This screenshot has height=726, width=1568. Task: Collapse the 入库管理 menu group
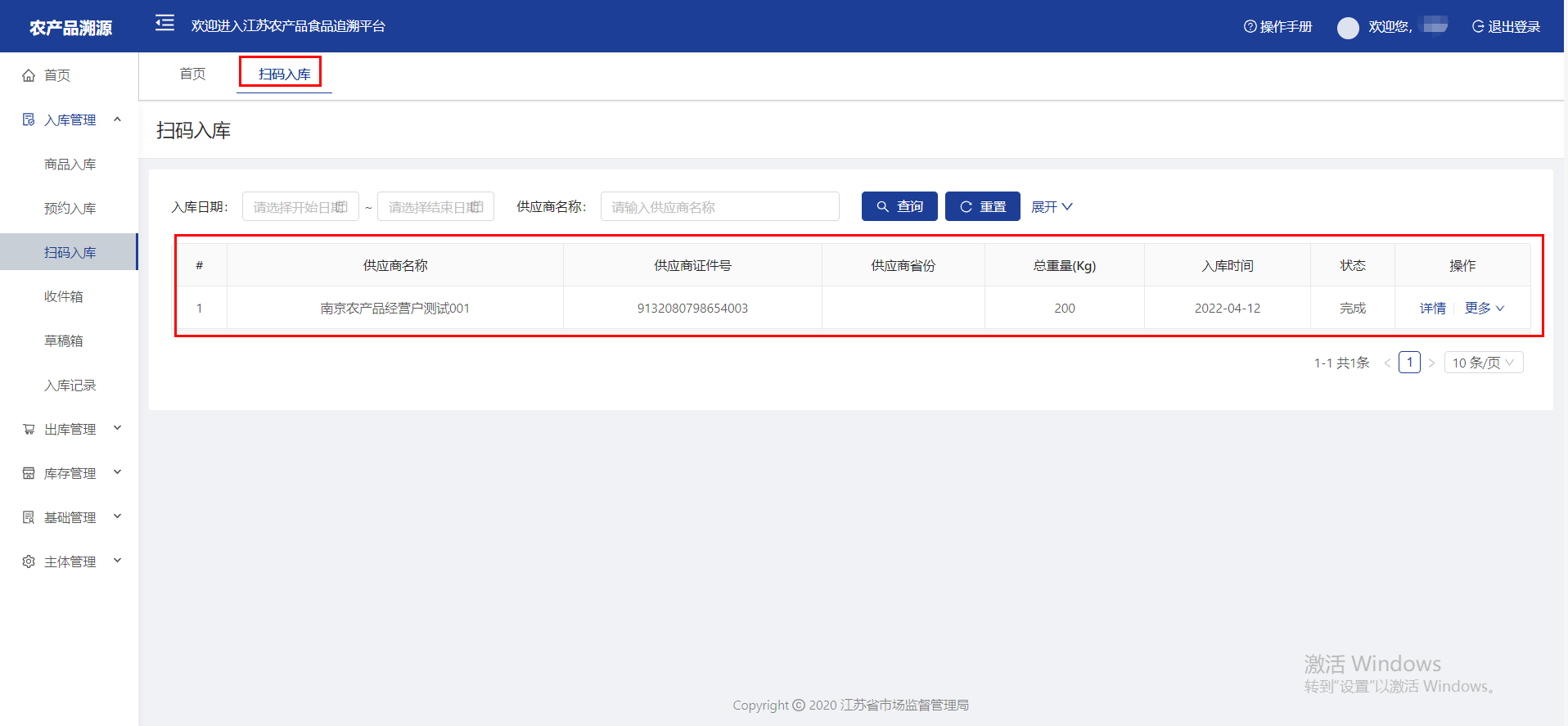(x=117, y=119)
